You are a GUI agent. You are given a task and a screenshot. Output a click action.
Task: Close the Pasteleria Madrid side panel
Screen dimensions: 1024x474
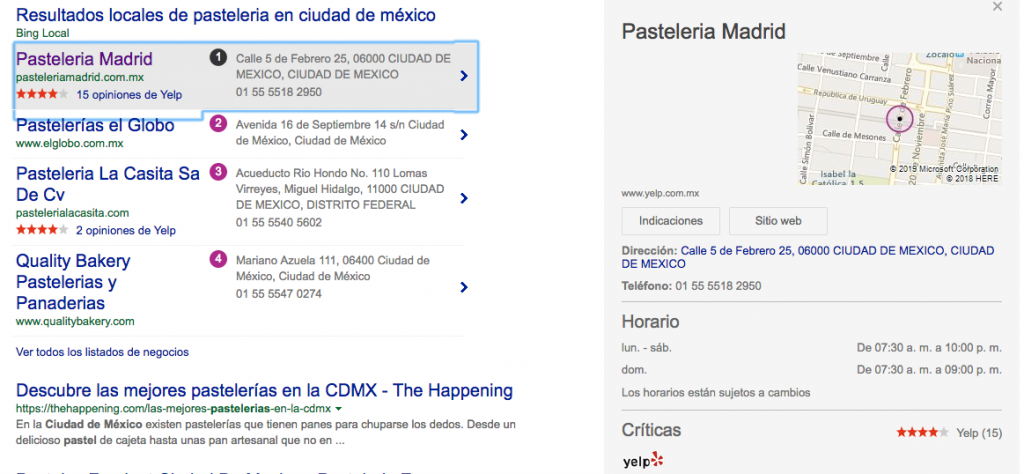point(997,7)
